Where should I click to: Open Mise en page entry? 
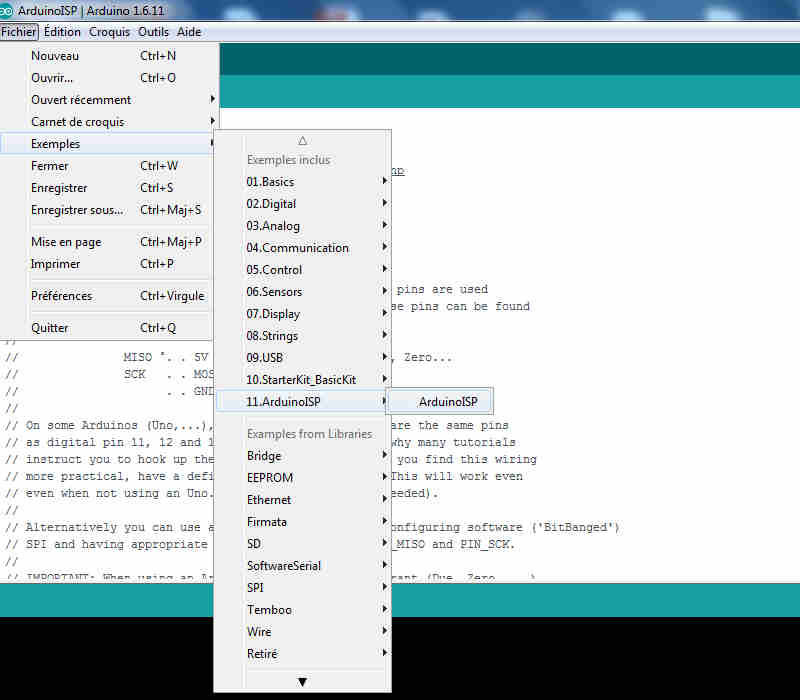107,242
